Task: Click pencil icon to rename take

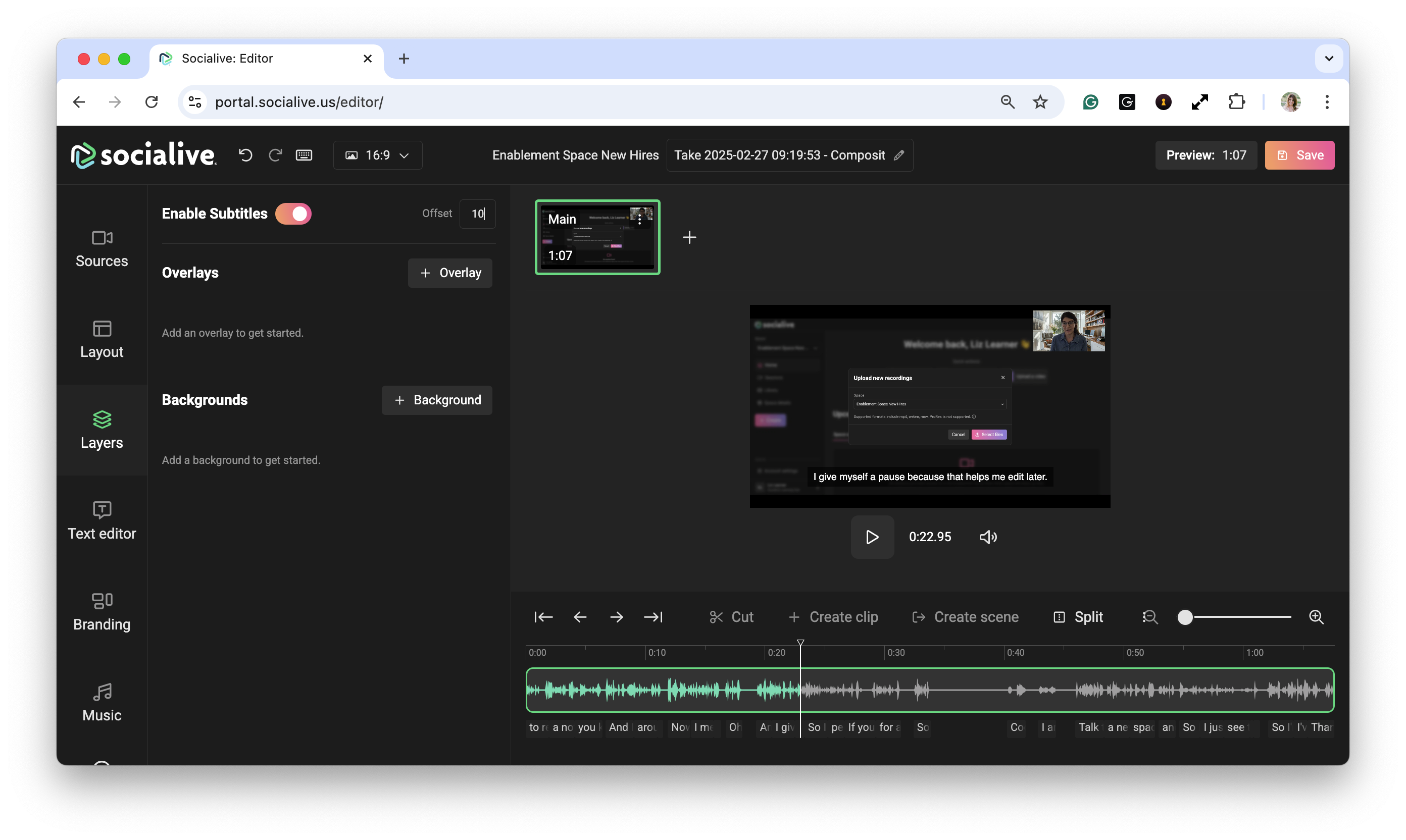Action: (898, 155)
